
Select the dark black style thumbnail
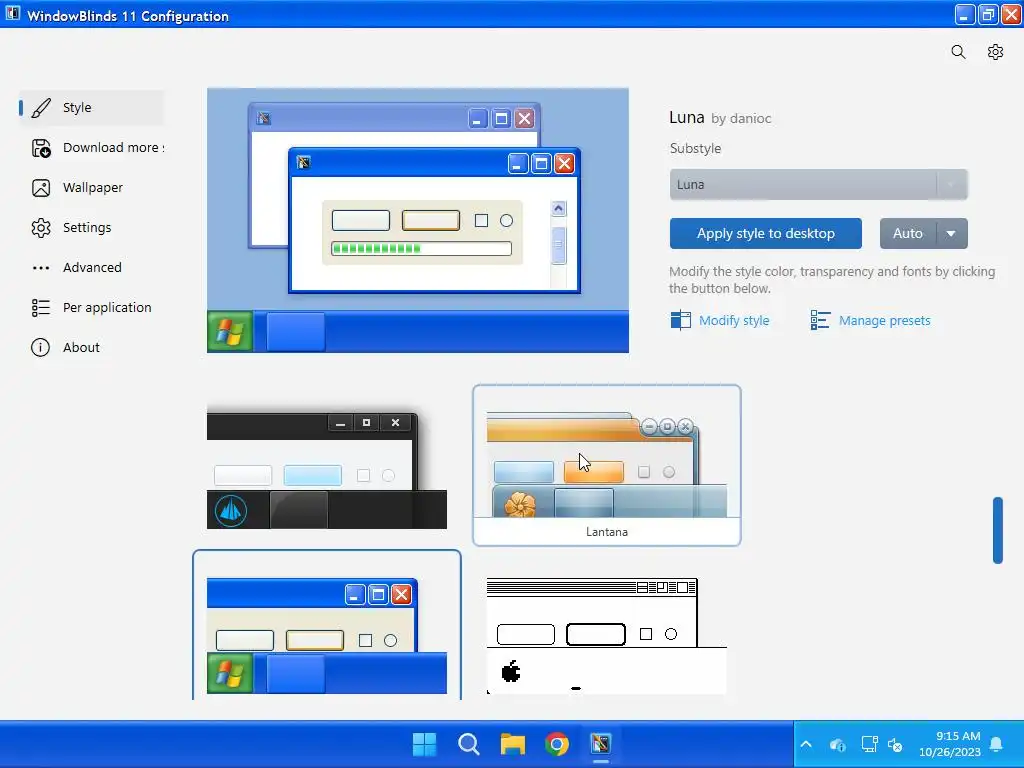[327, 466]
